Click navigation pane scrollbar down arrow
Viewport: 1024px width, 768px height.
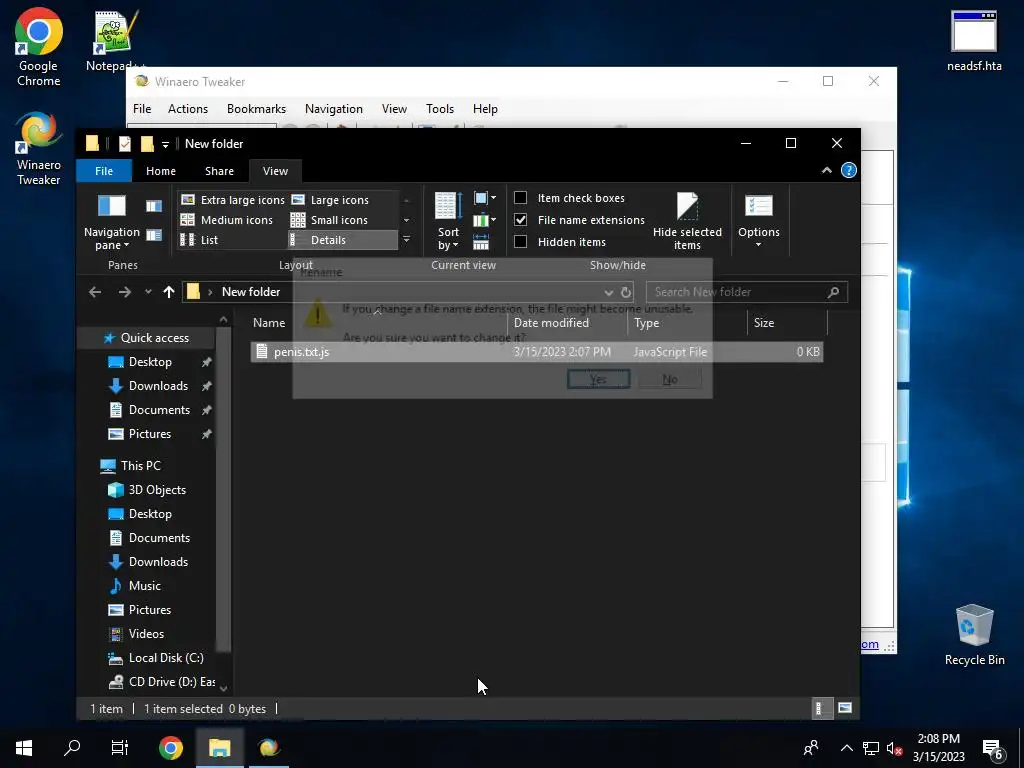coord(223,688)
